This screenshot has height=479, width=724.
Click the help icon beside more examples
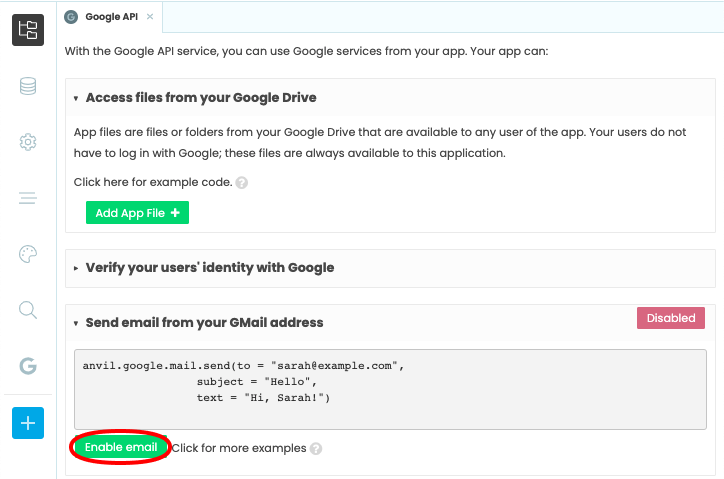316,449
